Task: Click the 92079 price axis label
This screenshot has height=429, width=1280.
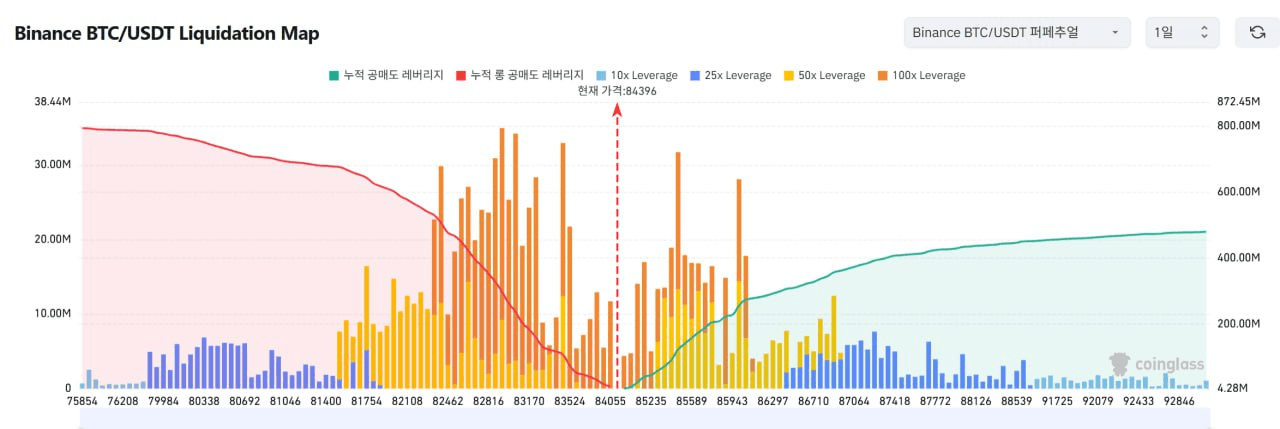Action: (x=1097, y=401)
